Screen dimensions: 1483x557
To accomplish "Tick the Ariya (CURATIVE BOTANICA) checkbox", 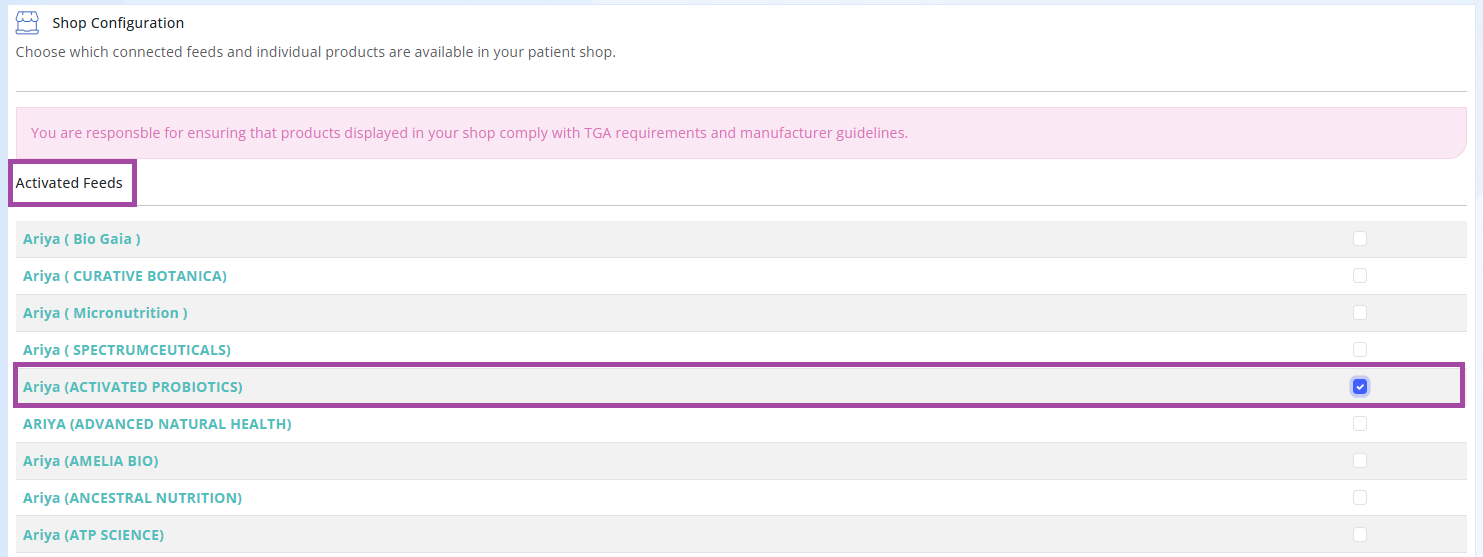I will 1359,276.
